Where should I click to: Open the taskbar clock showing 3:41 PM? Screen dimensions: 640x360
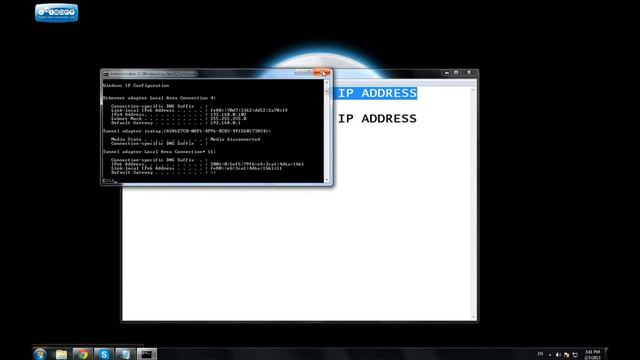592,354
